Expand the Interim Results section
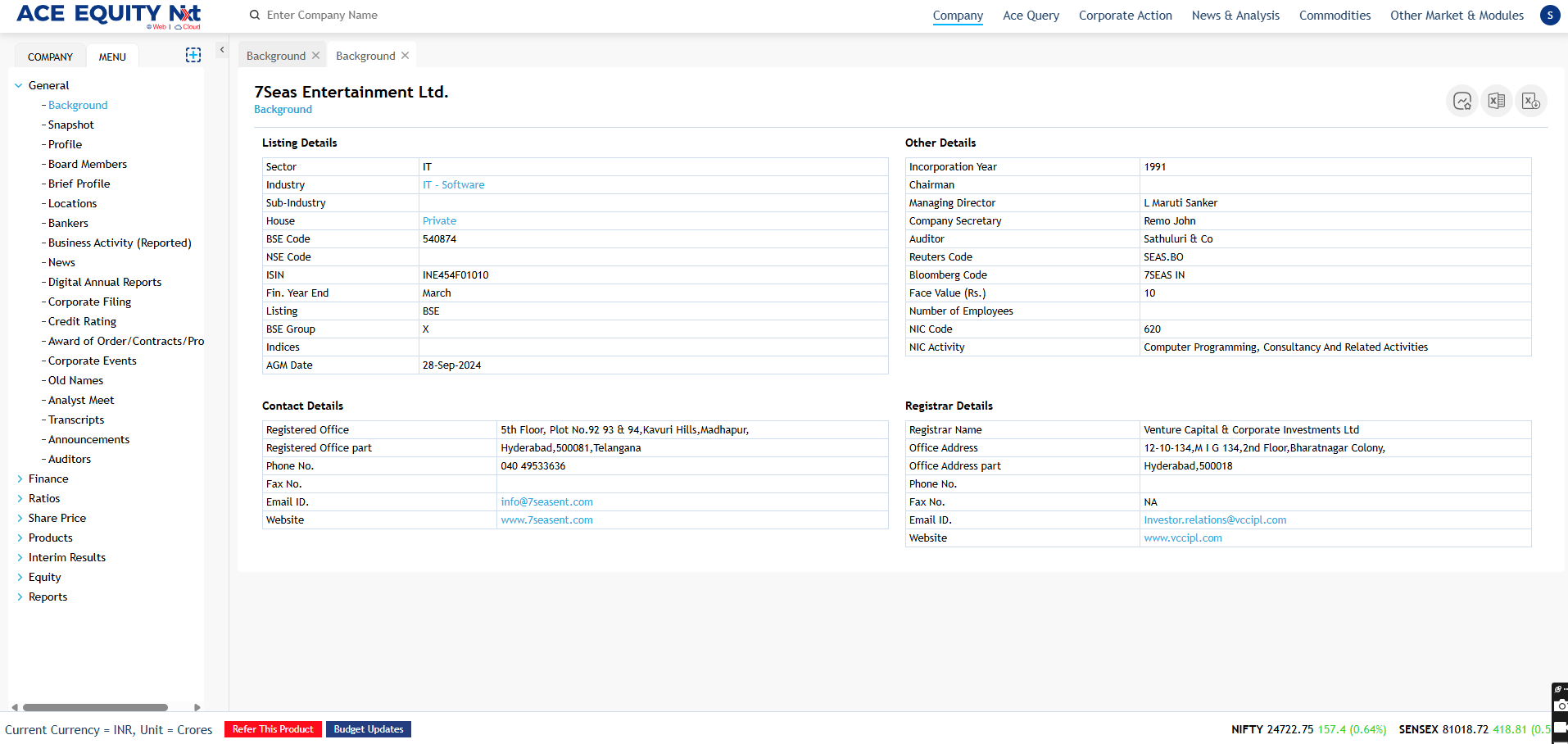1568x744 pixels. 20,557
